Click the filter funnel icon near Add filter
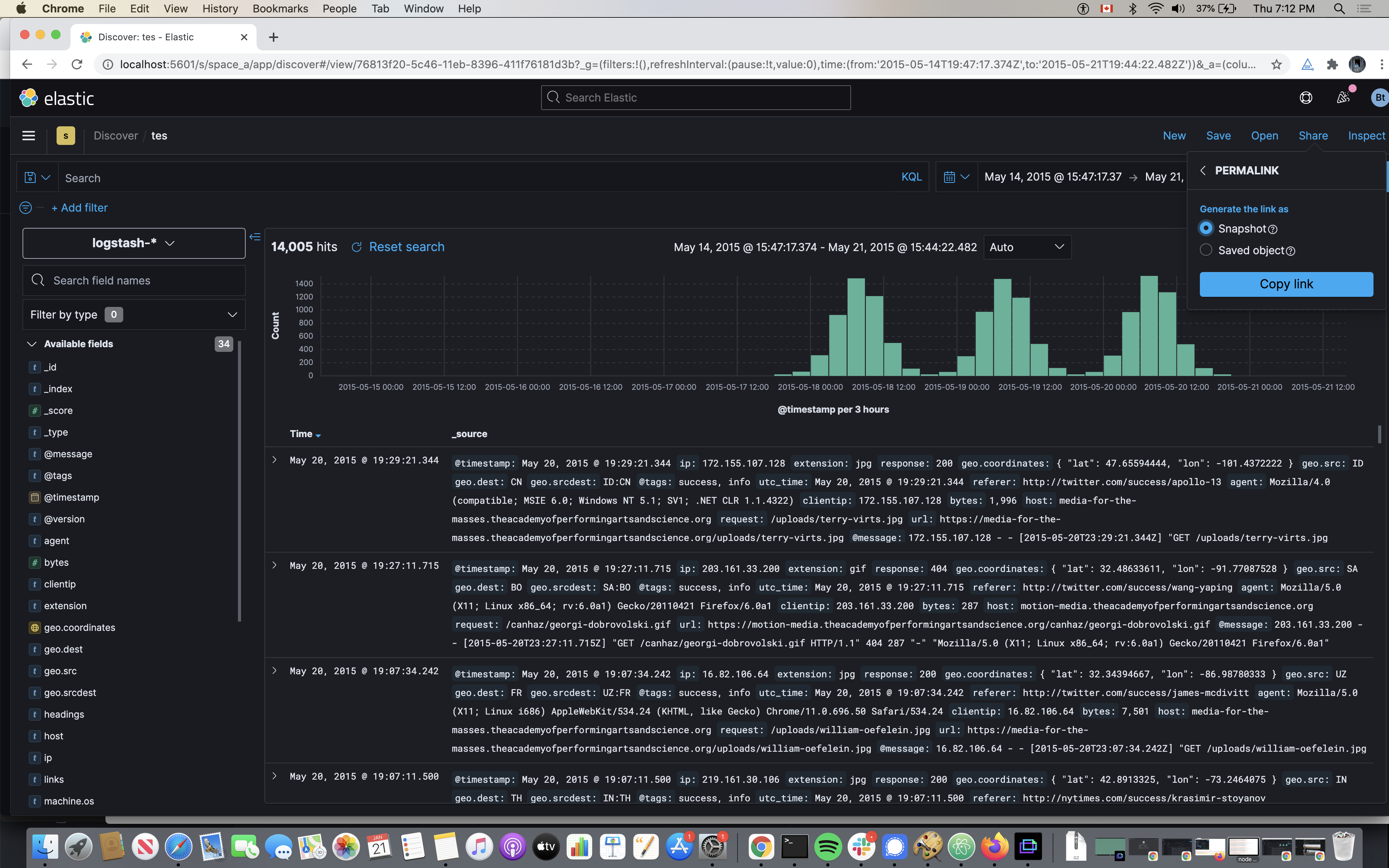 pos(25,208)
